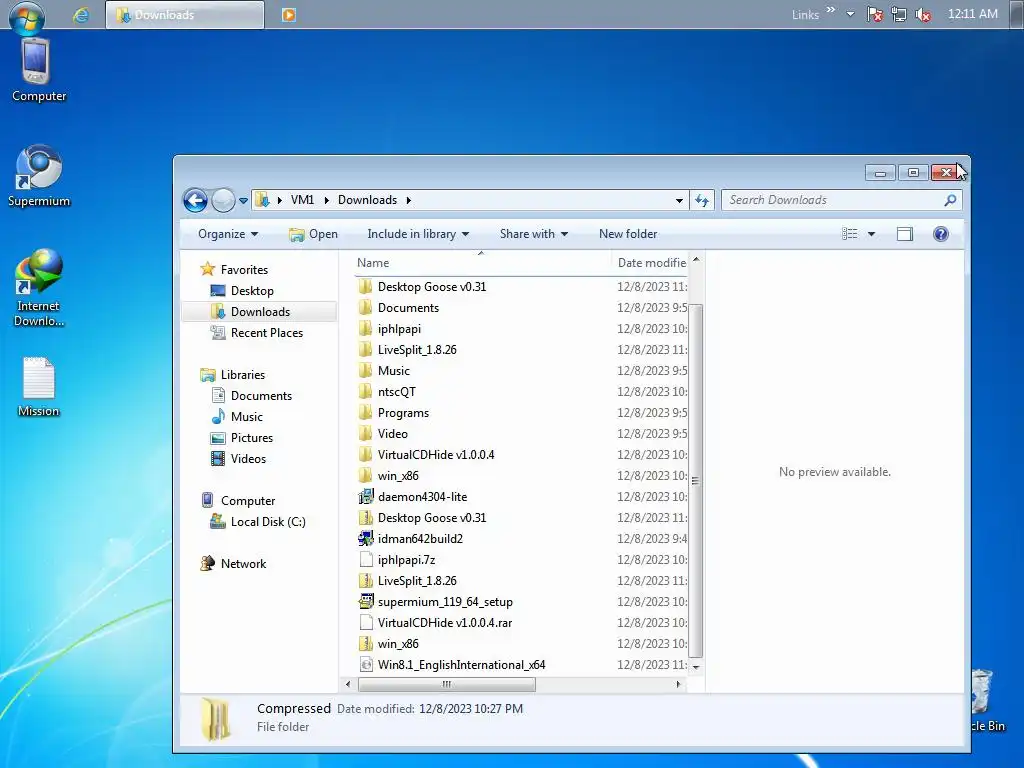The width and height of the screenshot is (1024, 768).
Task: Click horizontal scrollbar right arrow
Action: click(678, 684)
